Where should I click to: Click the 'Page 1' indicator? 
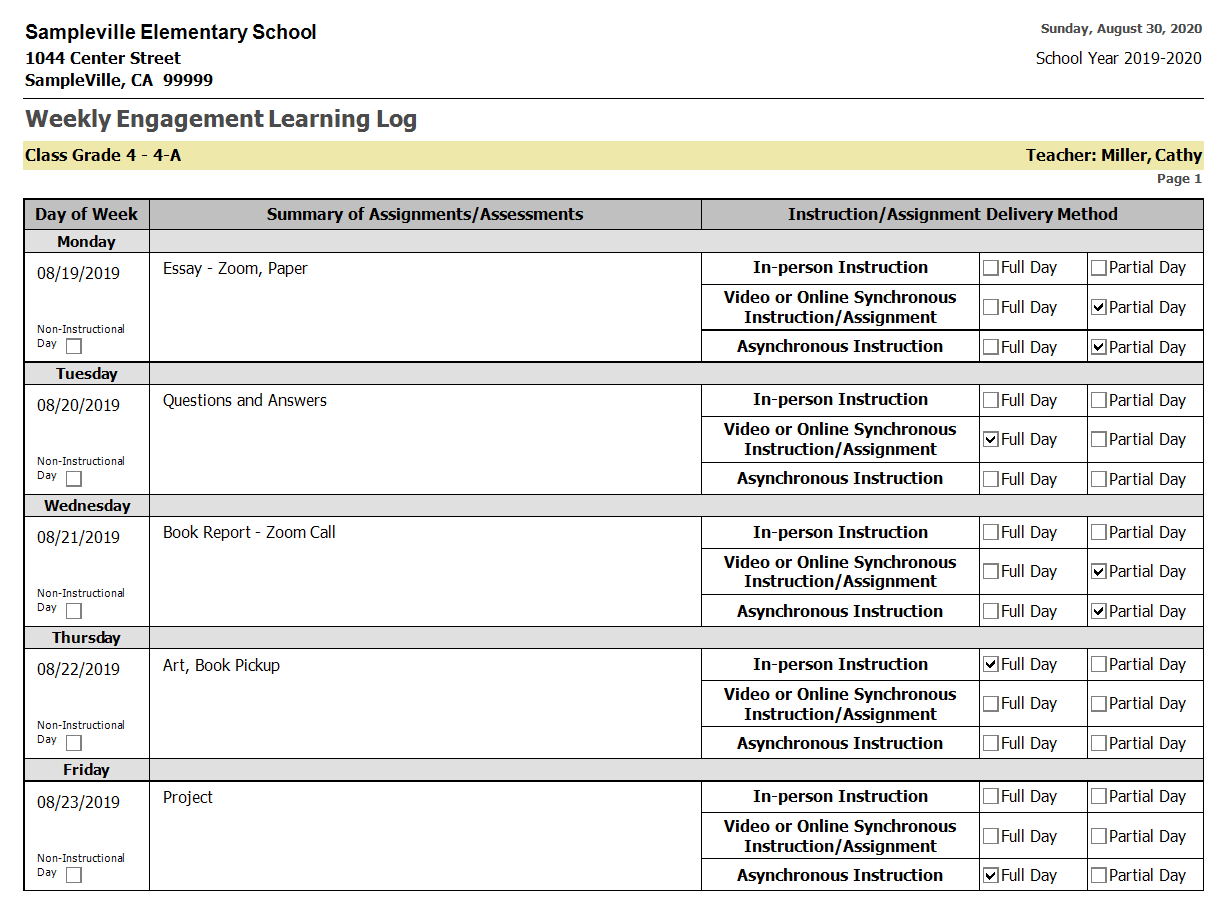click(x=1180, y=179)
